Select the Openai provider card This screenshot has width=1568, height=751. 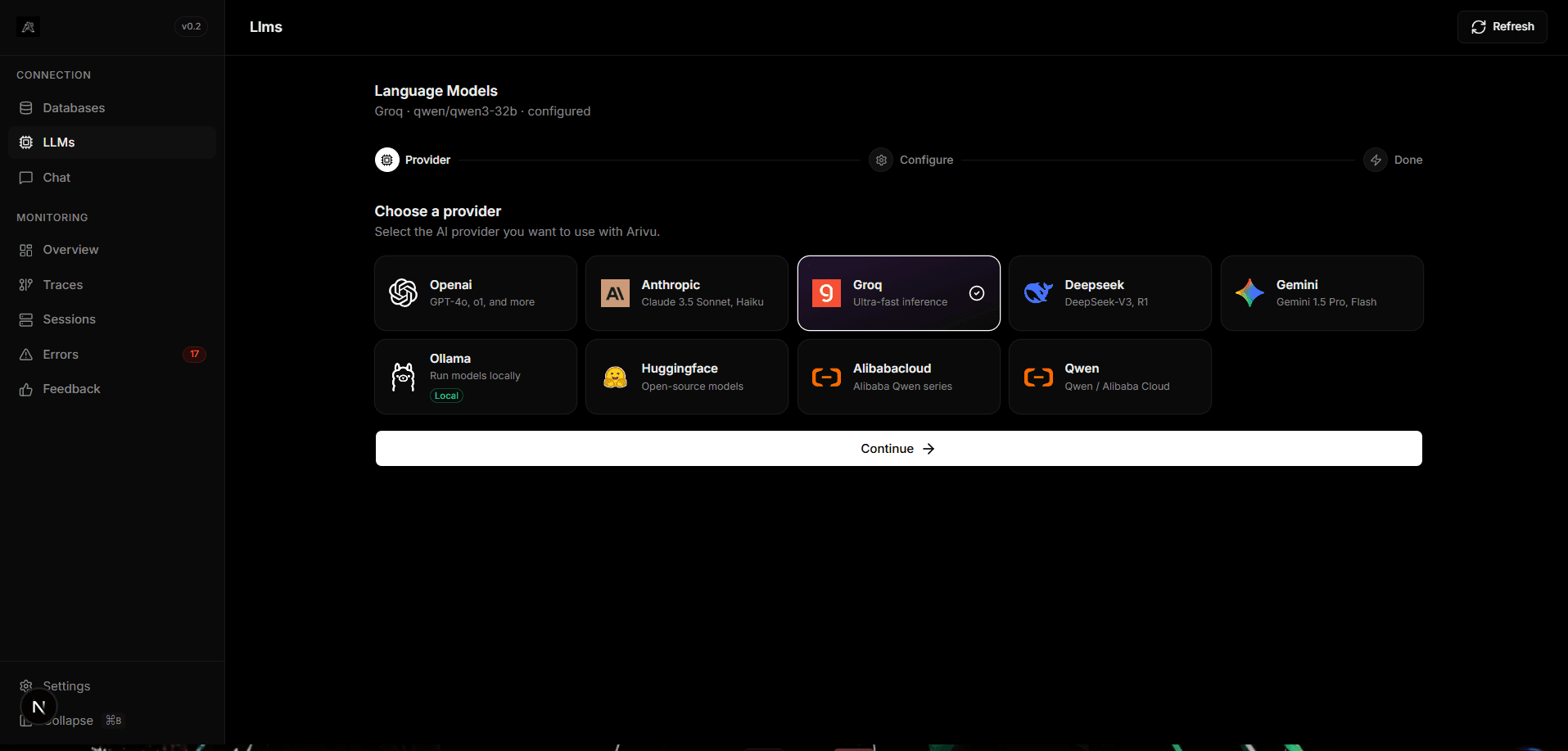476,293
